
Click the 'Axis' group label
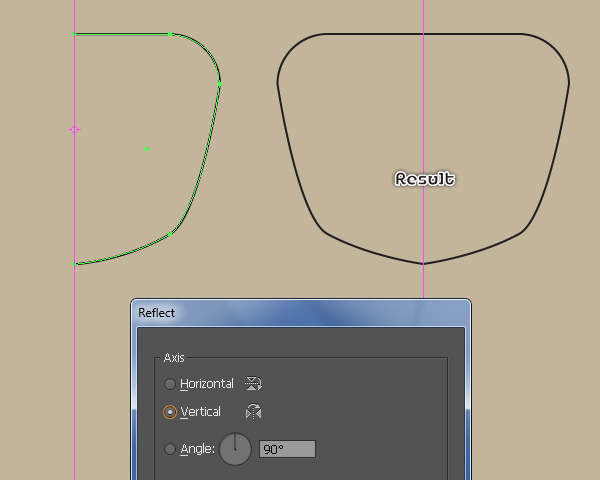click(174, 358)
